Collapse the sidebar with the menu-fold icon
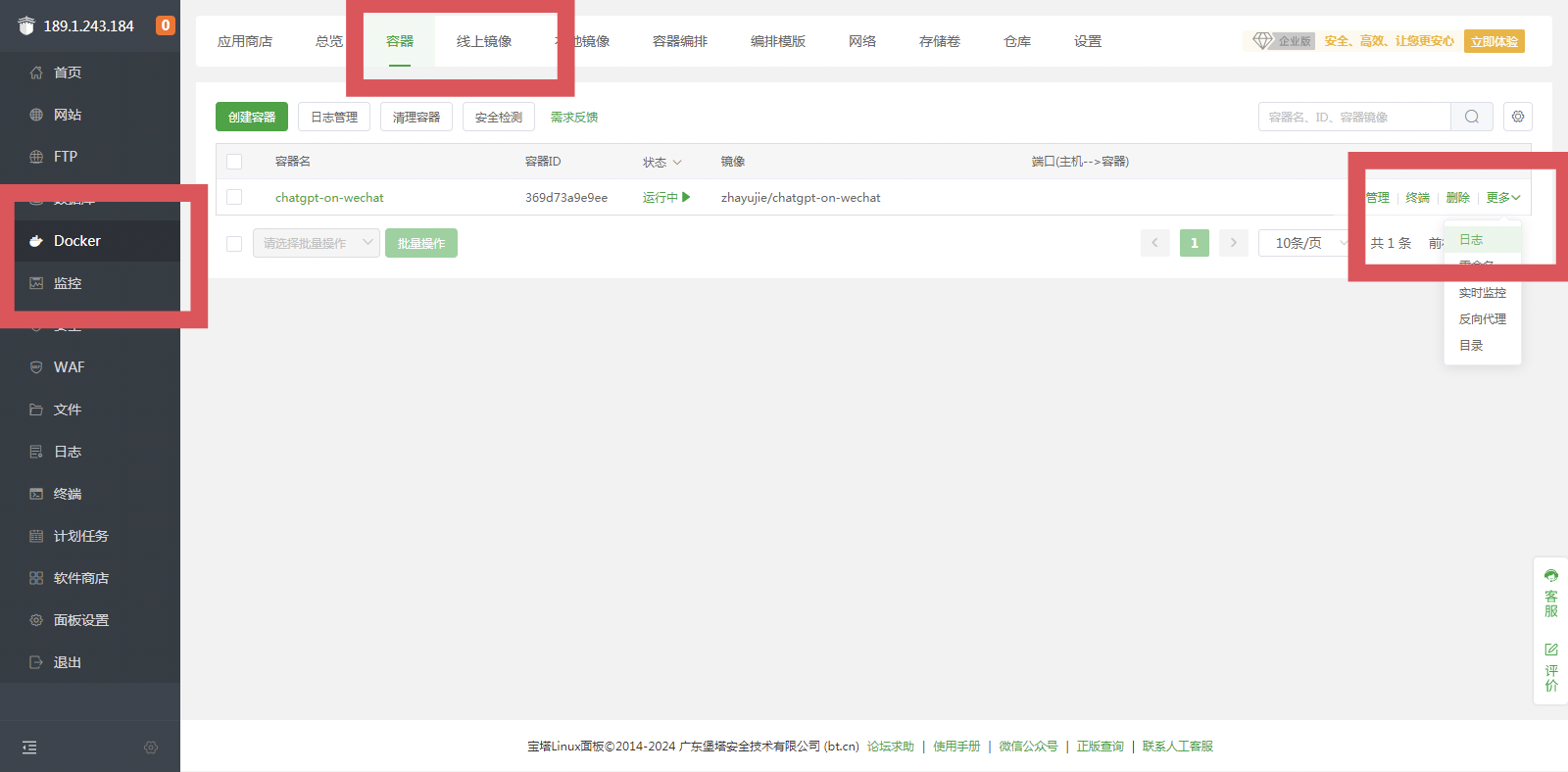Screen dimensions: 1568x772 [29, 748]
